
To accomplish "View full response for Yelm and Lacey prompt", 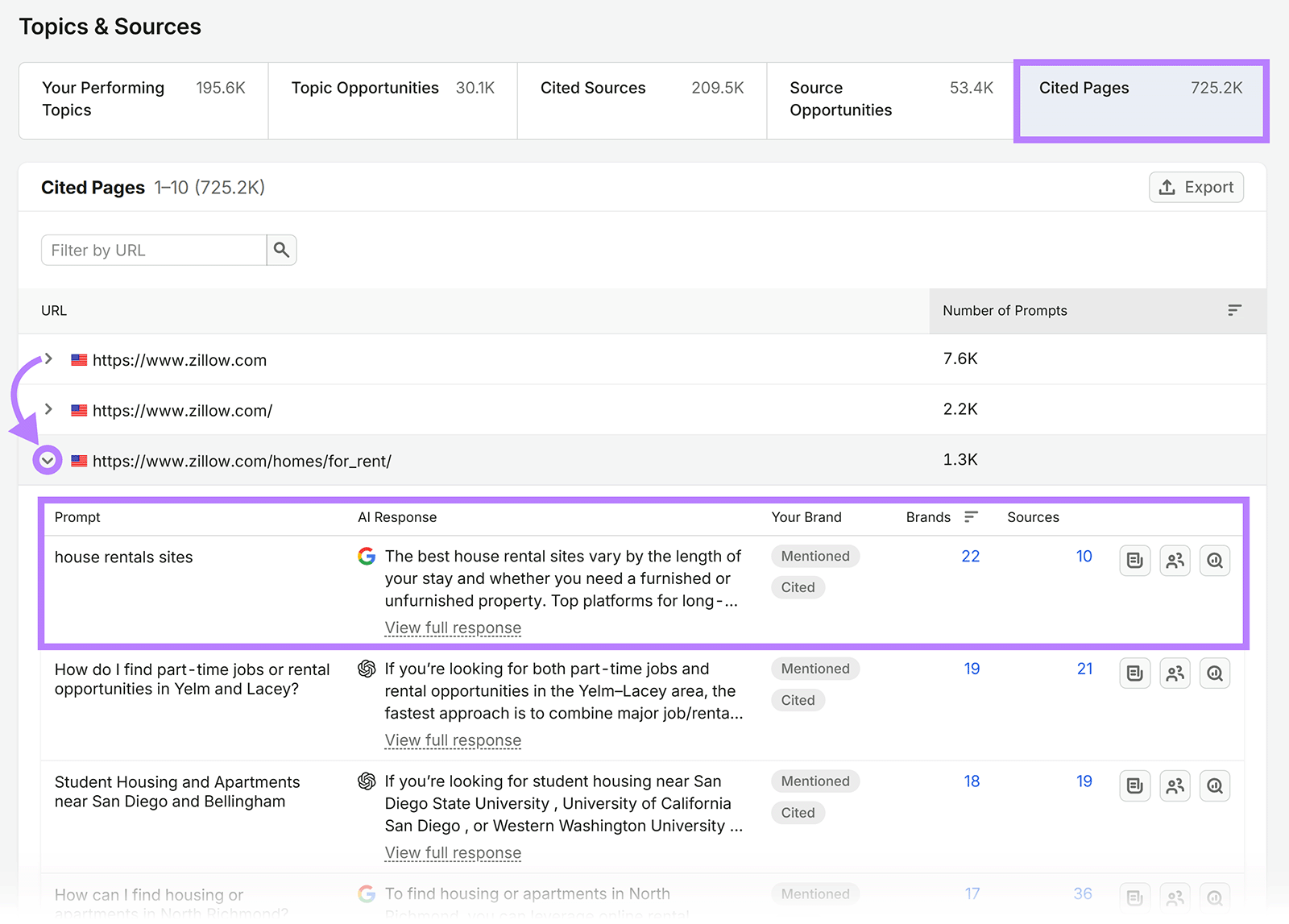I will [x=453, y=740].
